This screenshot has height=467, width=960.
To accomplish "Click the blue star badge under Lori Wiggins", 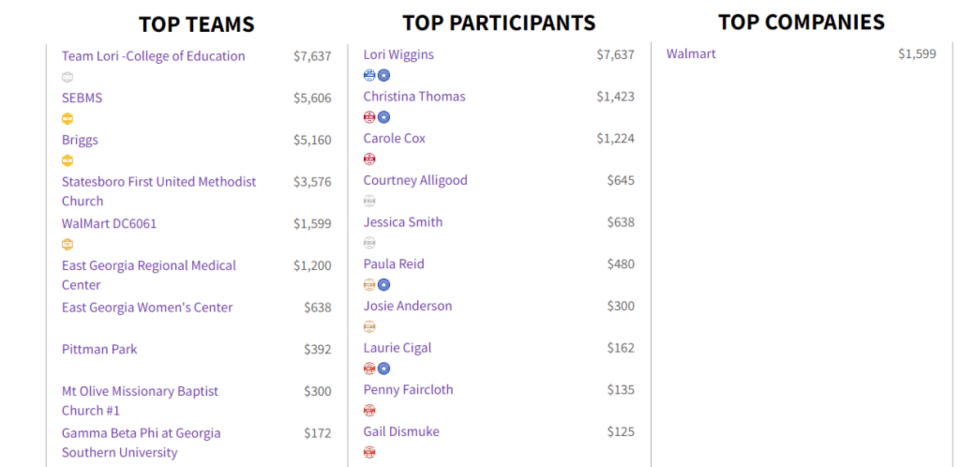I will (384, 75).
